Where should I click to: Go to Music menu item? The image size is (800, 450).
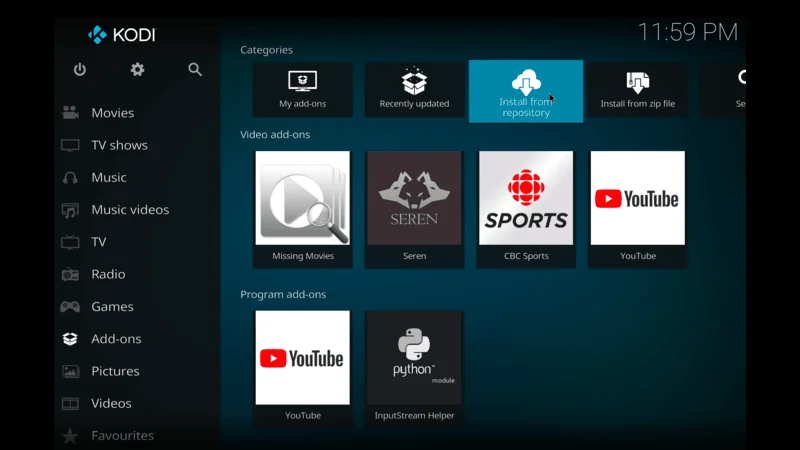[x=109, y=178]
